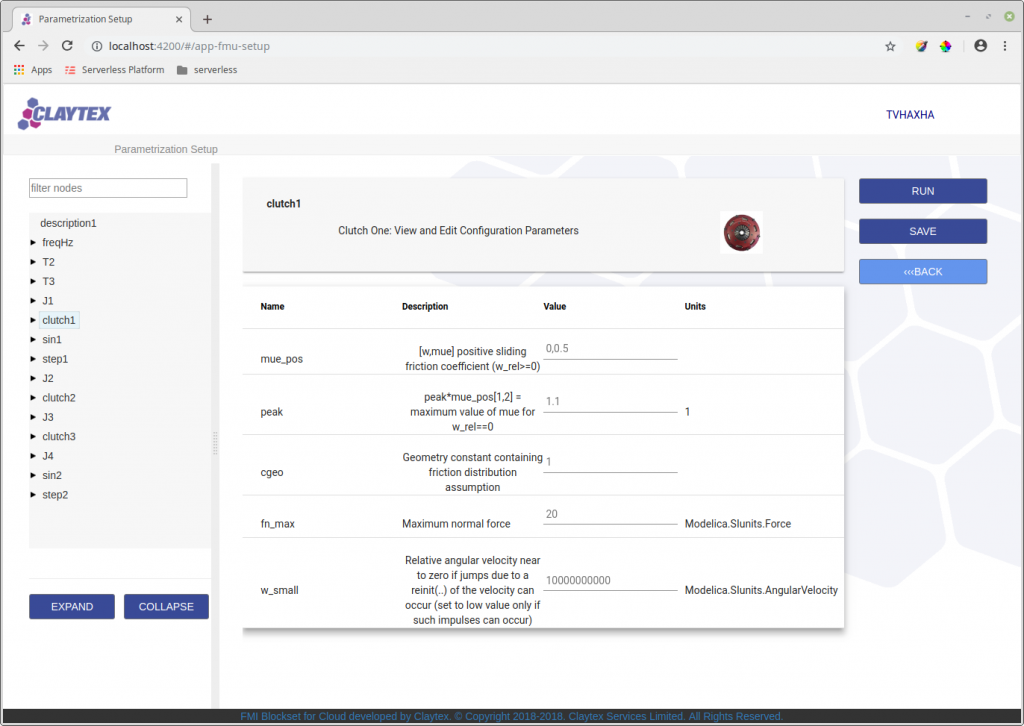Image resolution: width=1024 pixels, height=726 pixels.
Task: Edit the peak value field
Action: (x=610, y=402)
